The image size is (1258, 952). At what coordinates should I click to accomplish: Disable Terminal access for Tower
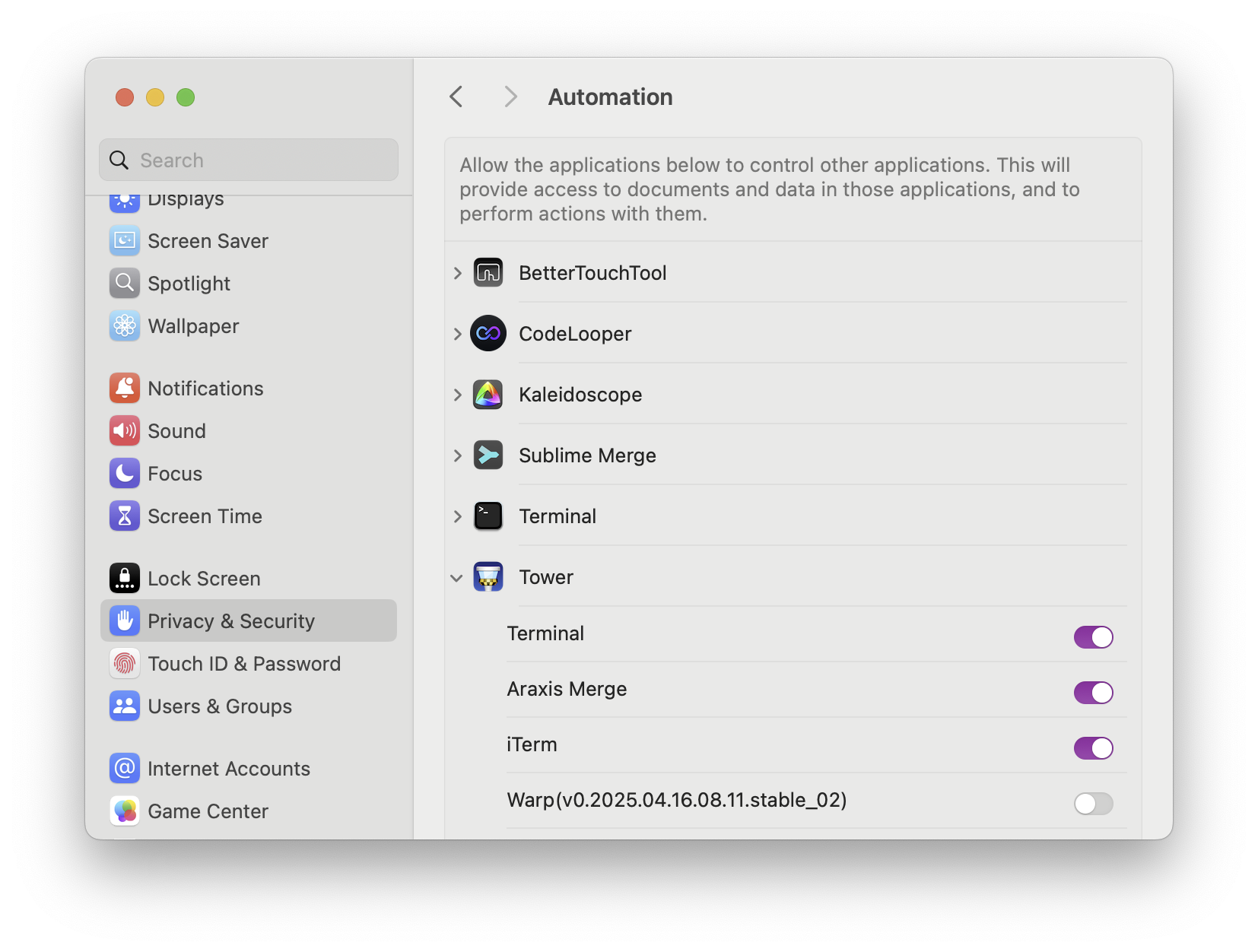point(1093,637)
